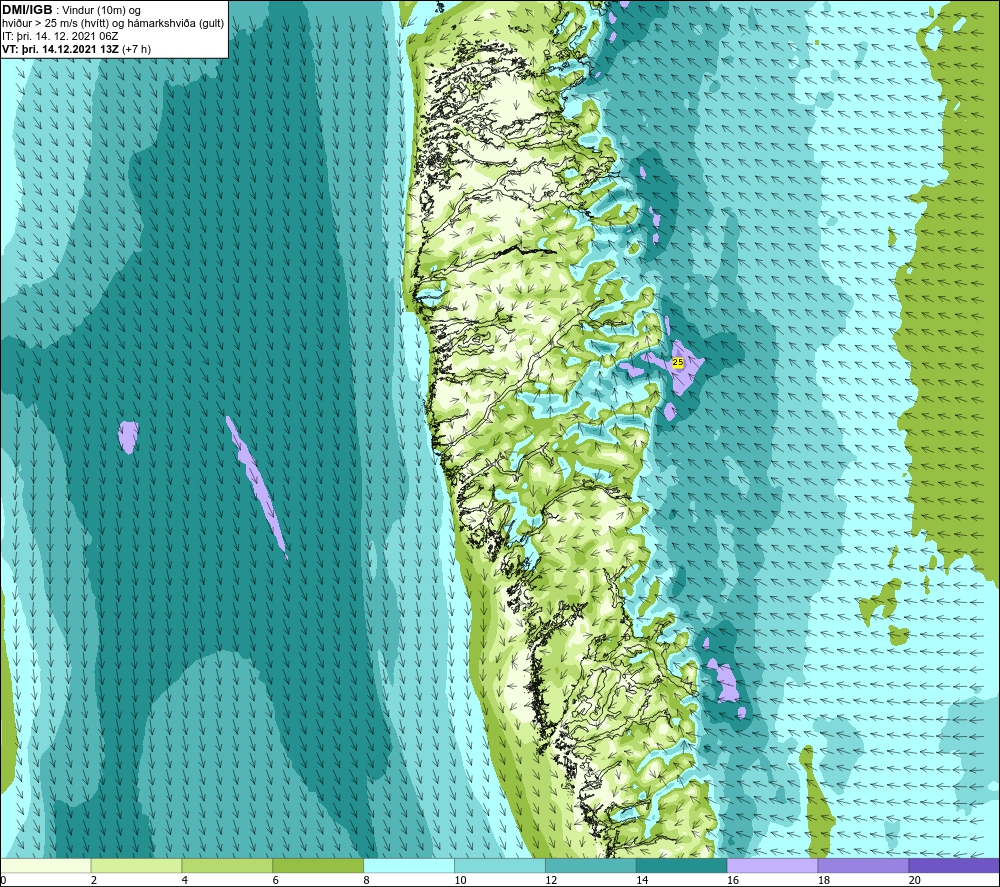Click the yellow 25 gust marker

[678, 362]
